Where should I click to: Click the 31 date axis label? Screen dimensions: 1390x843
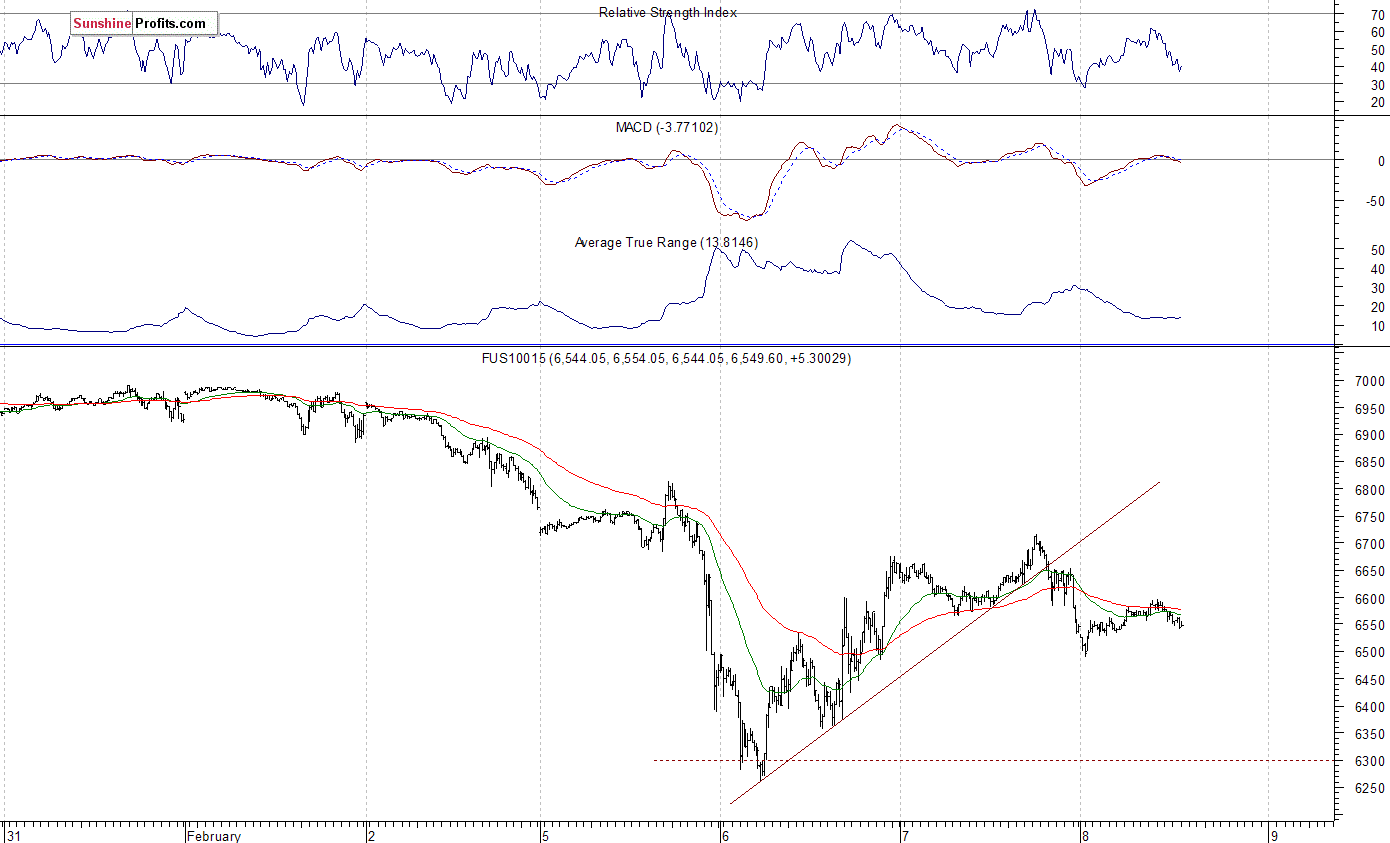tap(12, 836)
